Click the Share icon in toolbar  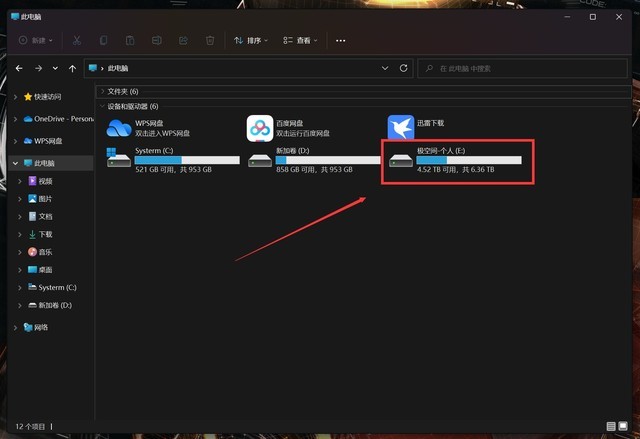tap(183, 40)
